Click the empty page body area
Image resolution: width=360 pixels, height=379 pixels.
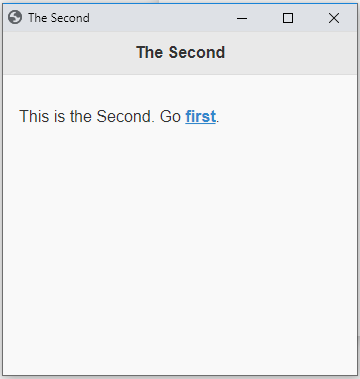click(x=180, y=250)
